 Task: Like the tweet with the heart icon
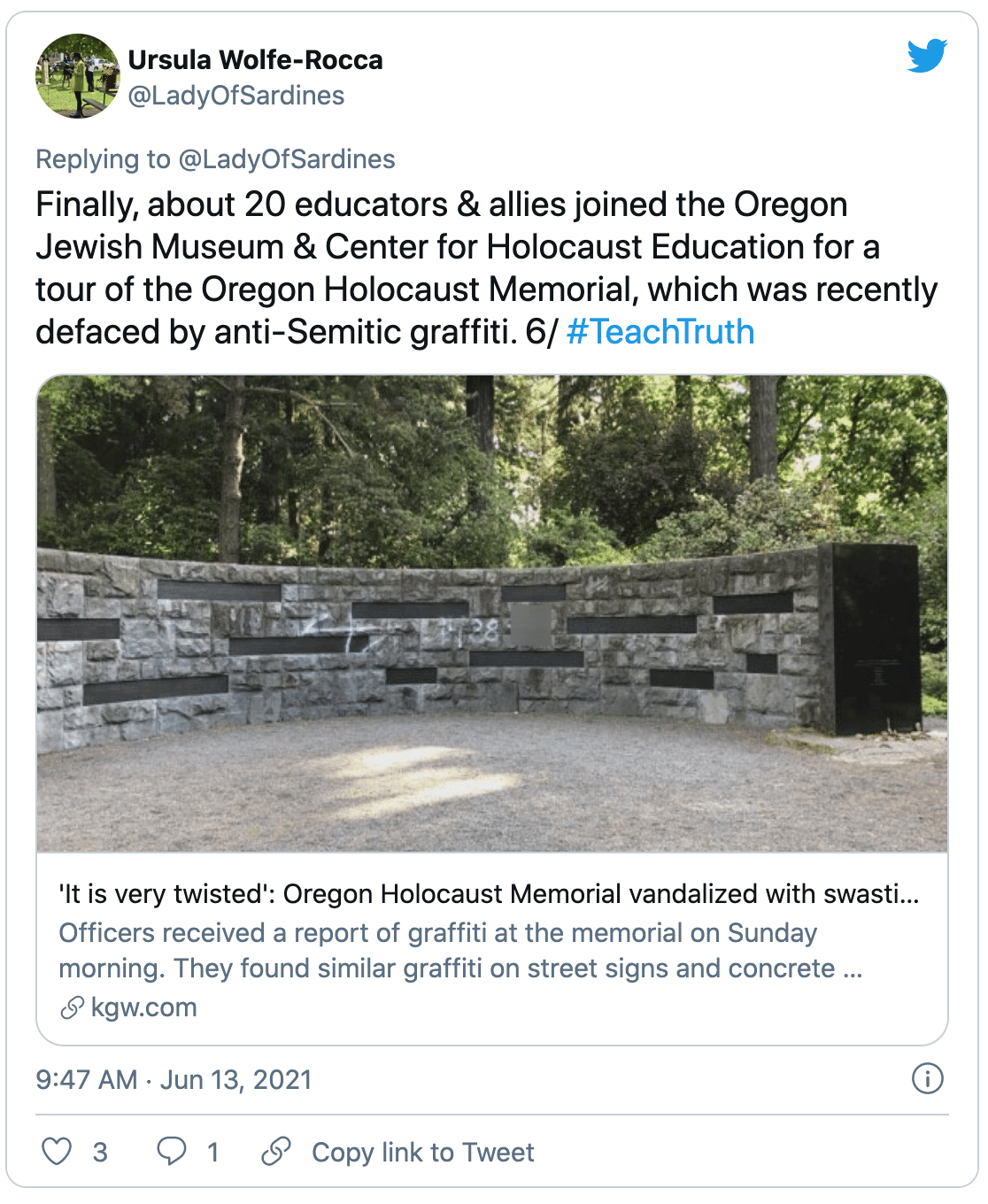click(x=57, y=1151)
